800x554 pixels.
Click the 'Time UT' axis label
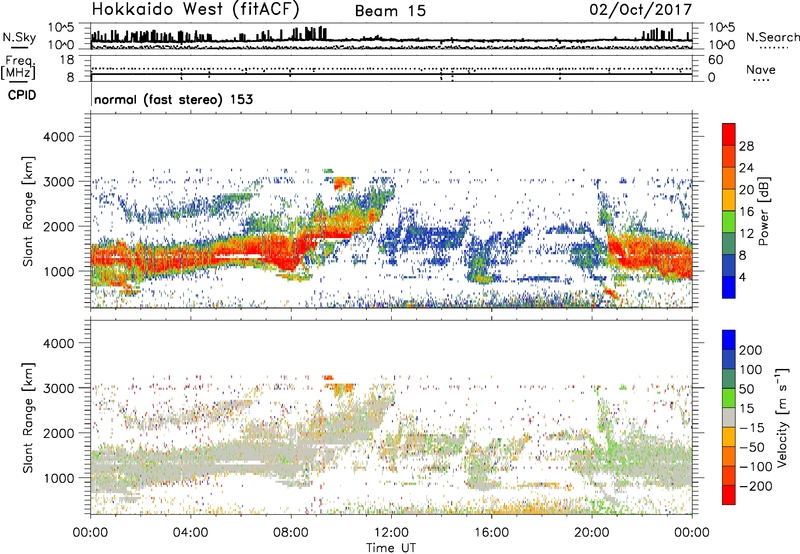click(x=391, y=547)
